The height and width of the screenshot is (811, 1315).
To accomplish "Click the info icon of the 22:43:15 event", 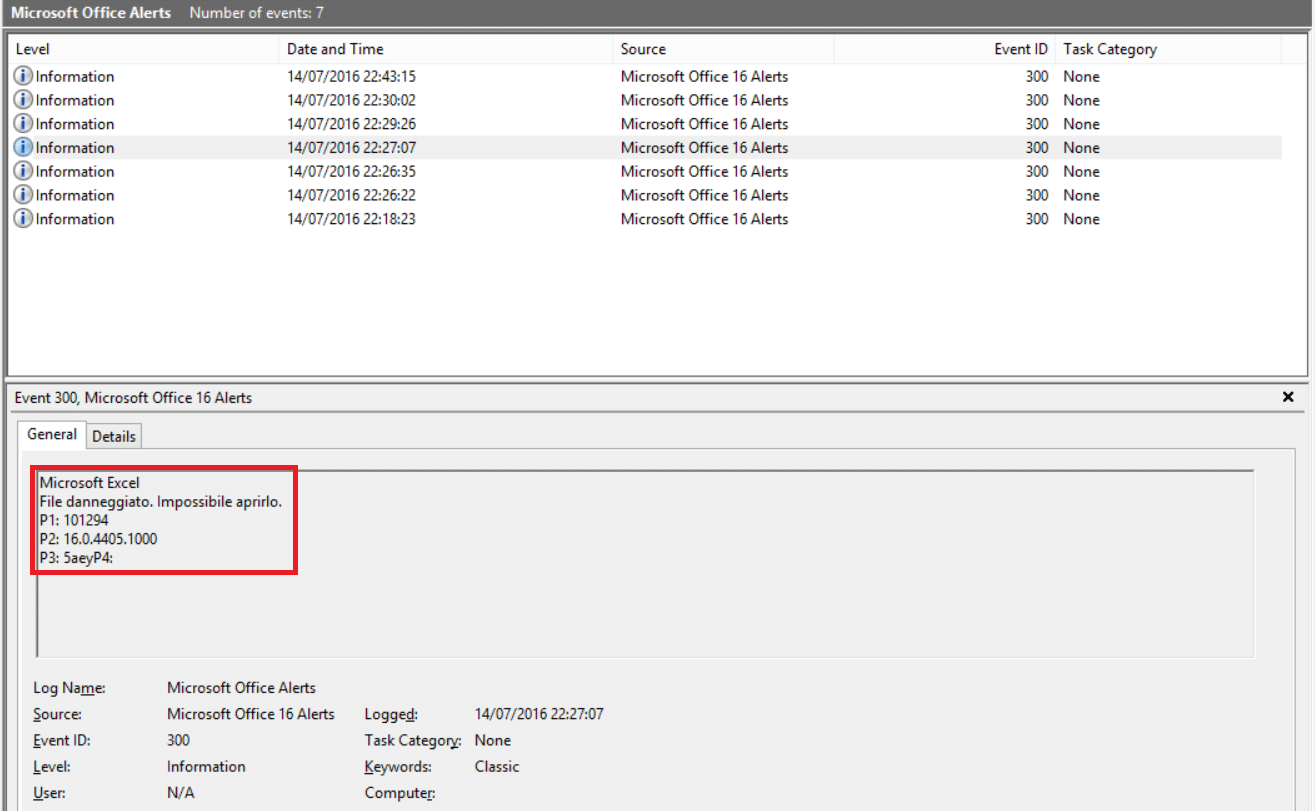I will [x=24, y=76].
